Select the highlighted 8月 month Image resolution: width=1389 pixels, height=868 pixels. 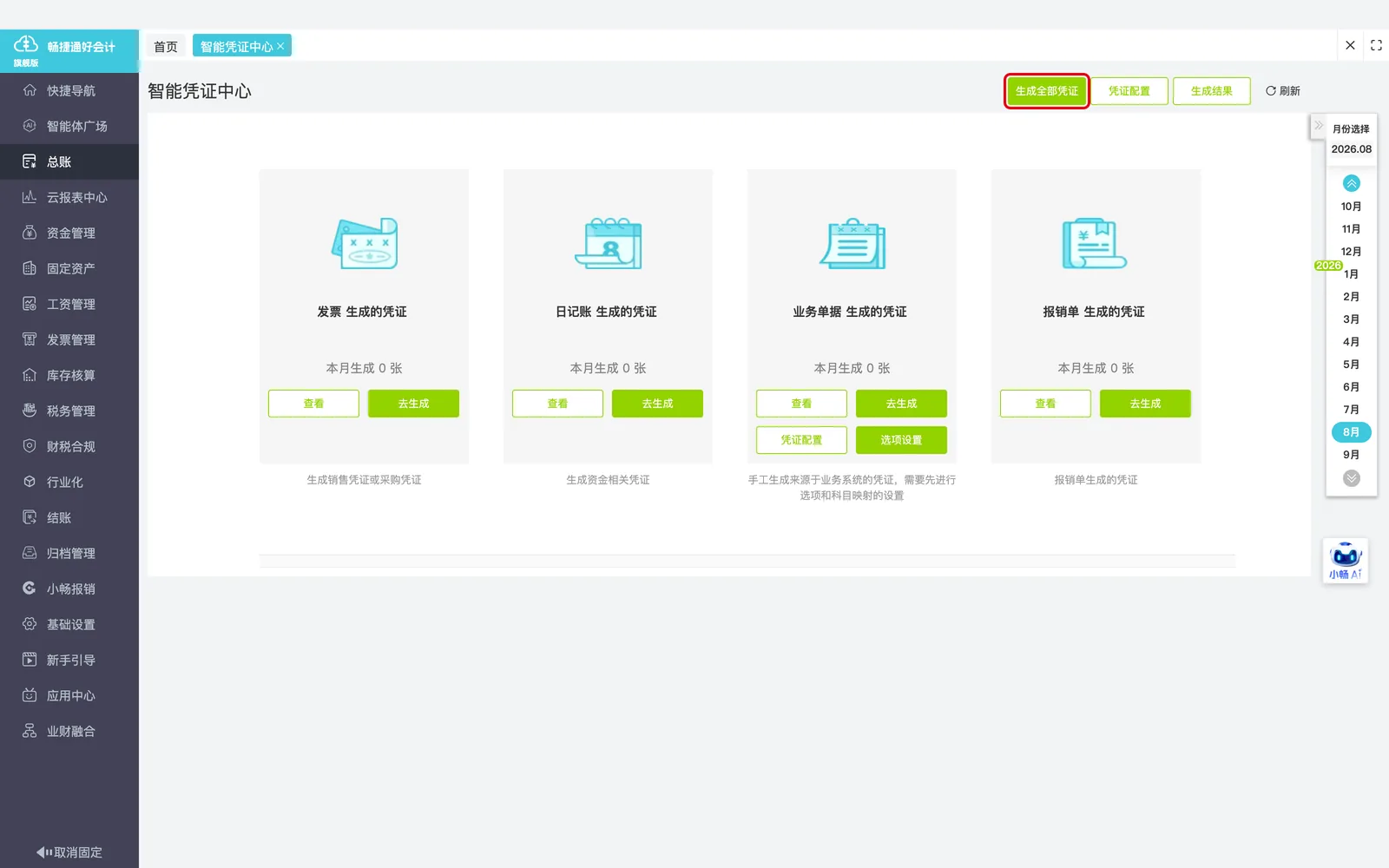pos(1352,432)
